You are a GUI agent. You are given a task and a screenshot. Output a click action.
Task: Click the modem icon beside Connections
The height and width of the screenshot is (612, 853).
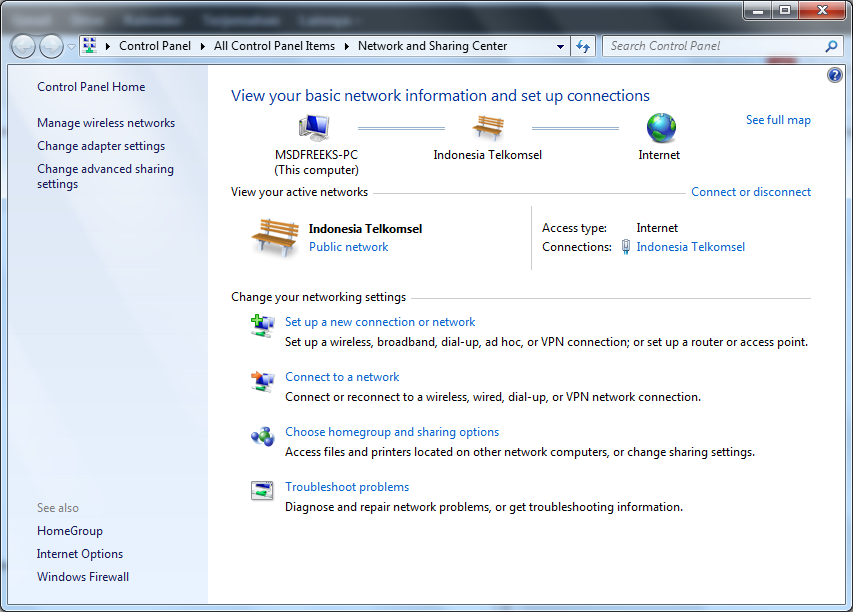pyautogui.click(x=626, y=247)
